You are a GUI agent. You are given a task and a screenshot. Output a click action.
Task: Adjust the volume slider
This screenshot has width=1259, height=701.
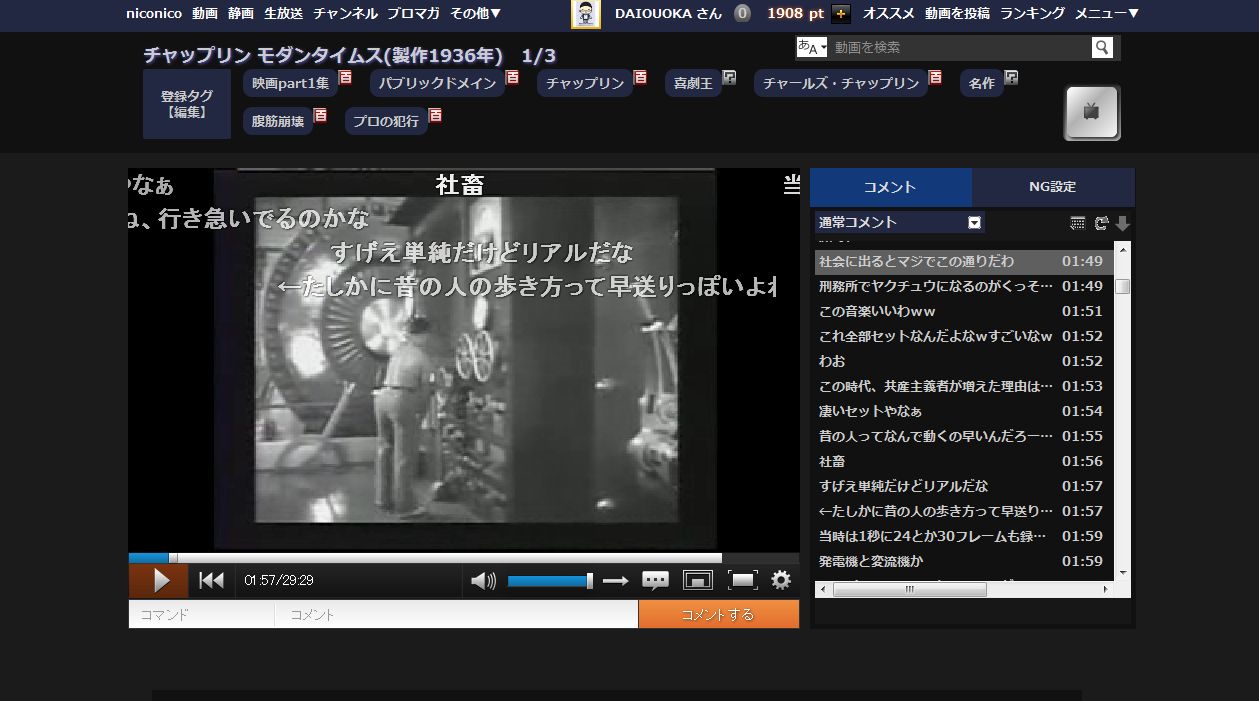pos(550,581)
